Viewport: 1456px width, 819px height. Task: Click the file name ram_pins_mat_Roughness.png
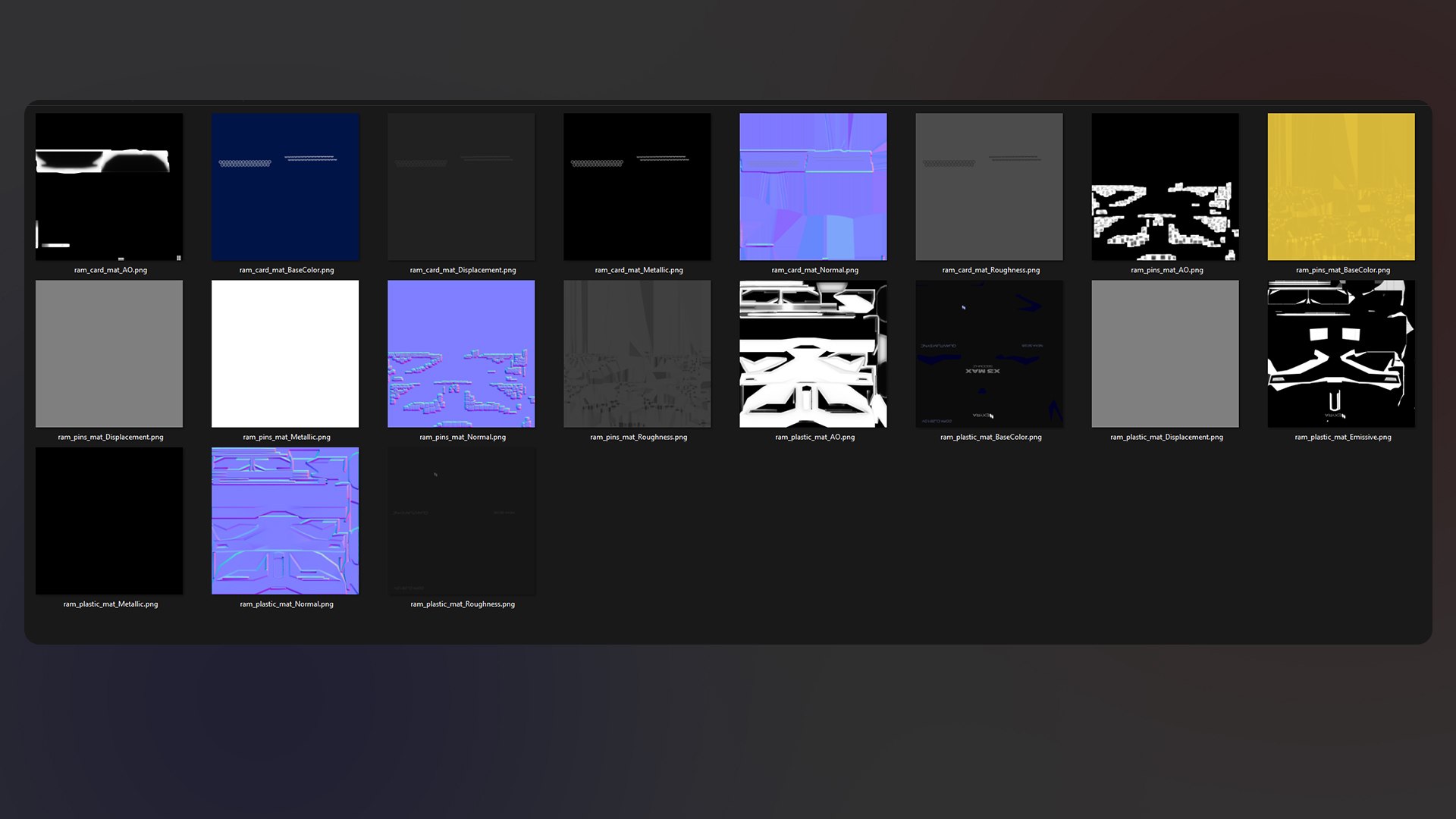pos(639,437)
